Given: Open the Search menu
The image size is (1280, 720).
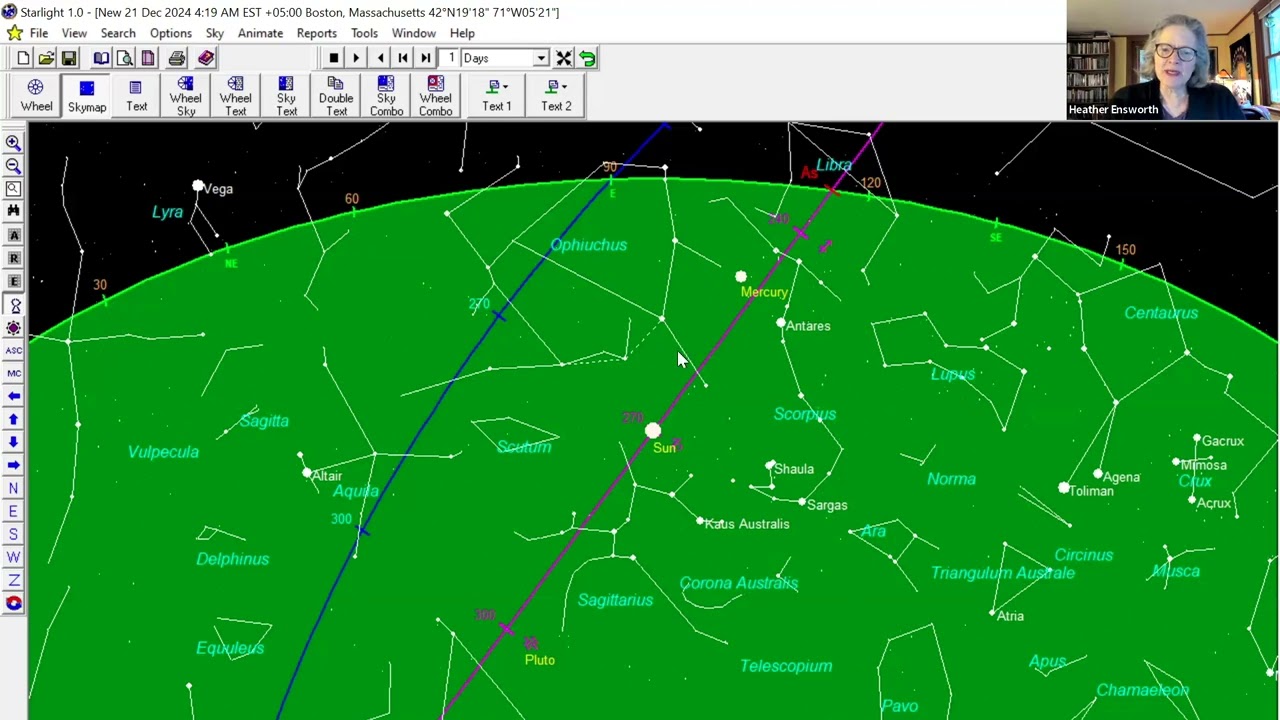Looking at the screenshot, I should coord(118,33).
